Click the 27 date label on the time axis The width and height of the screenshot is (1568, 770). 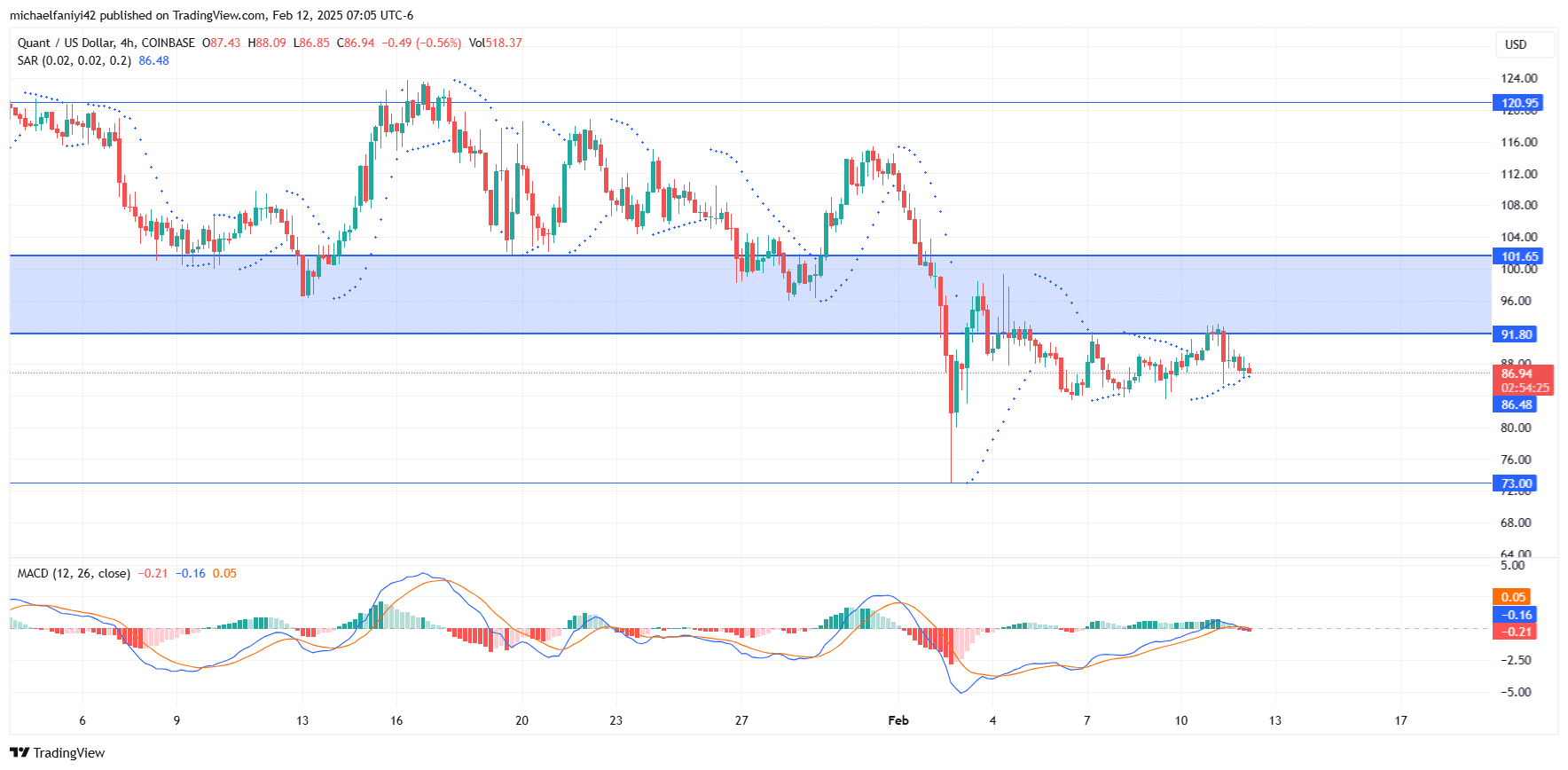pyautogui.click(x=741, y=720)
